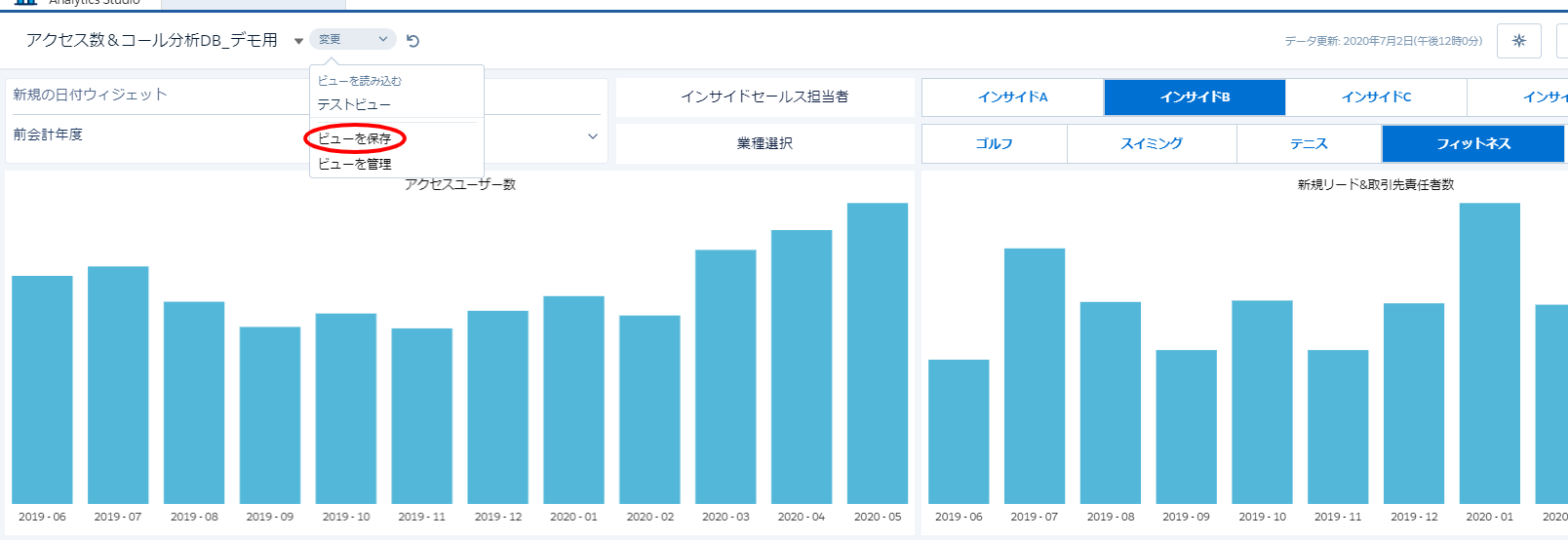
Task: Click the アクセス数＆コール分析DB_デモ用 dashboard title
Action: coord(152,40)
